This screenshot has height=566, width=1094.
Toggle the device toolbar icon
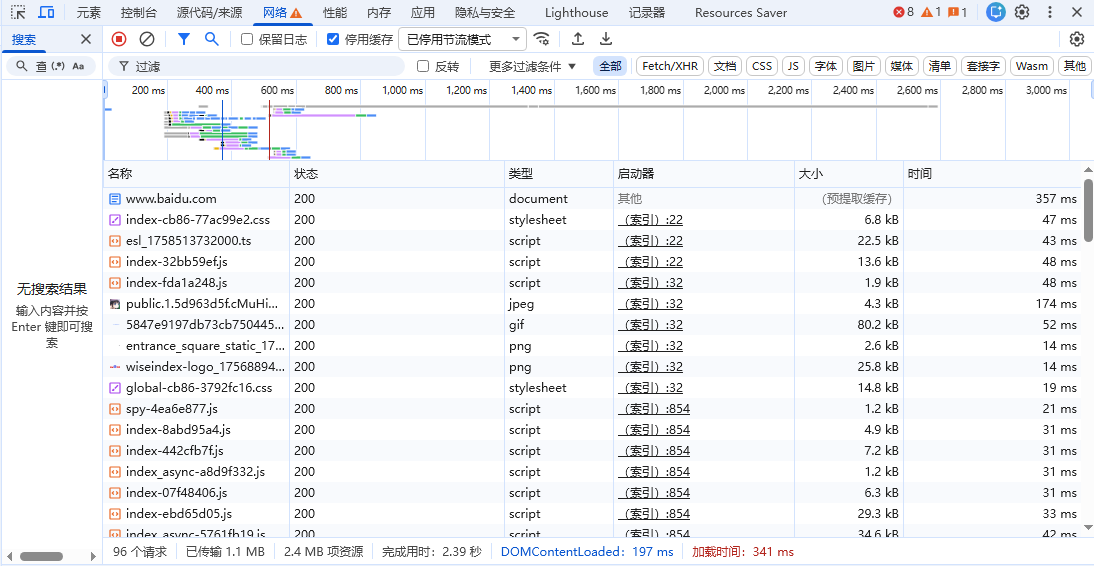click(47, 12)
